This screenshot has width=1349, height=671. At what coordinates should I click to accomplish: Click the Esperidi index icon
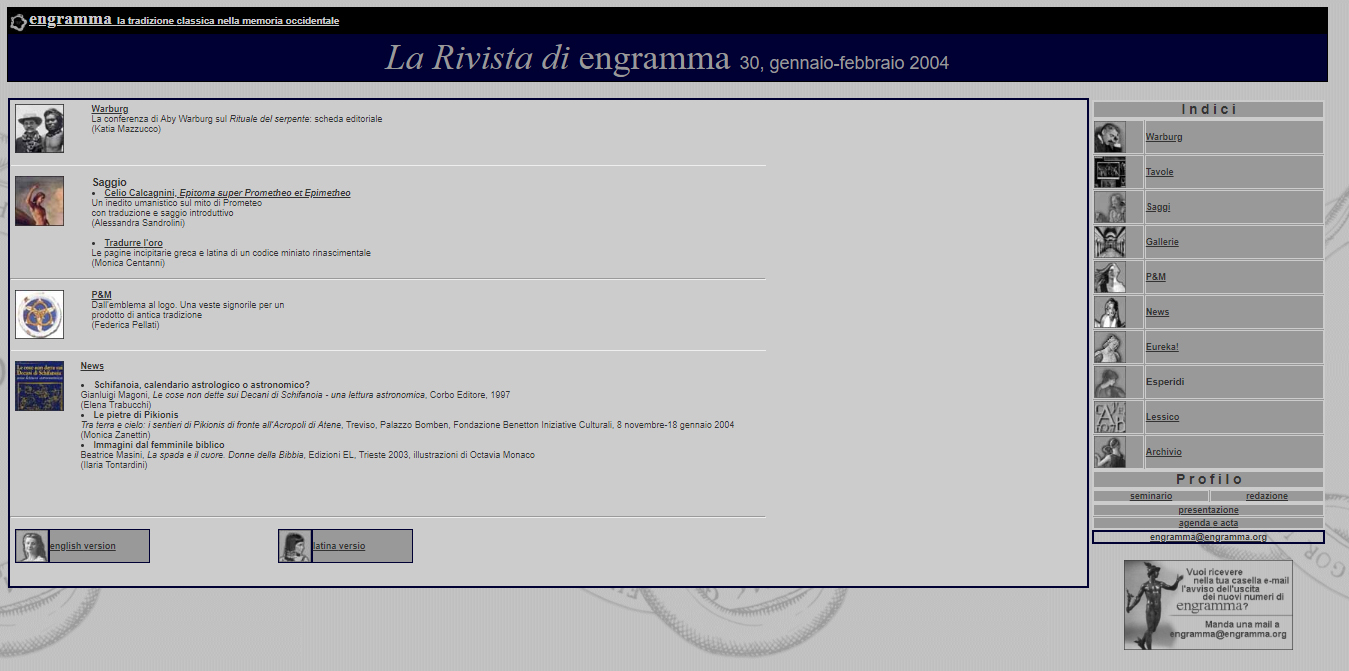(1110, 382)
